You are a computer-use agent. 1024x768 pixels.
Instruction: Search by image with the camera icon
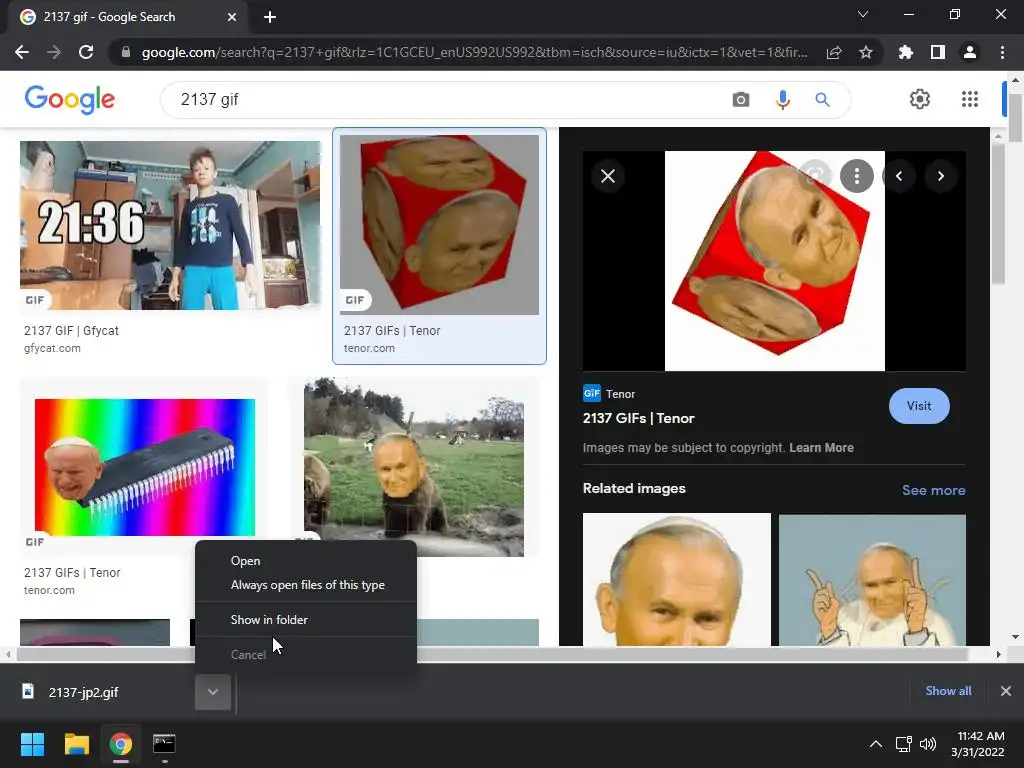(x=741, y=99)
